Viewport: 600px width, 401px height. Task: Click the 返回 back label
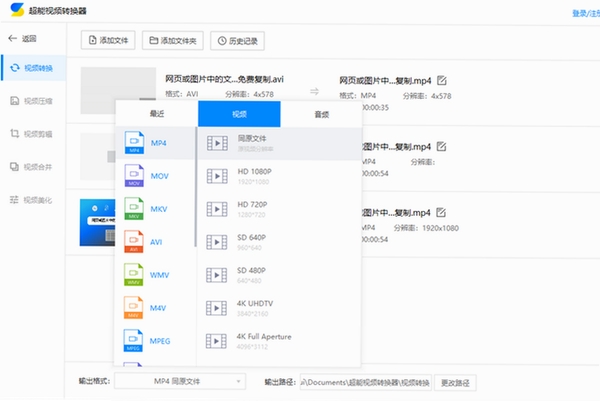pos(29,39)
